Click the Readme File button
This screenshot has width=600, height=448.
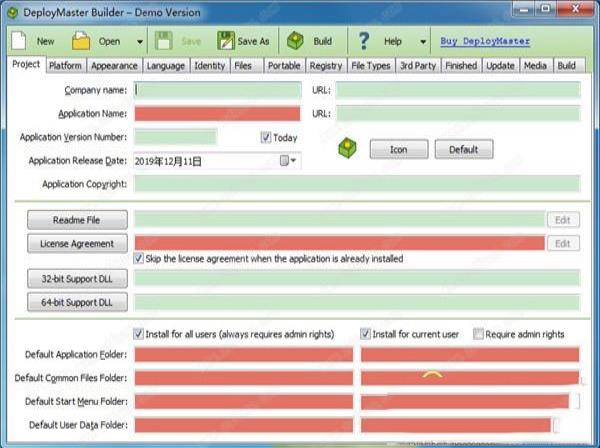[77, 220]
